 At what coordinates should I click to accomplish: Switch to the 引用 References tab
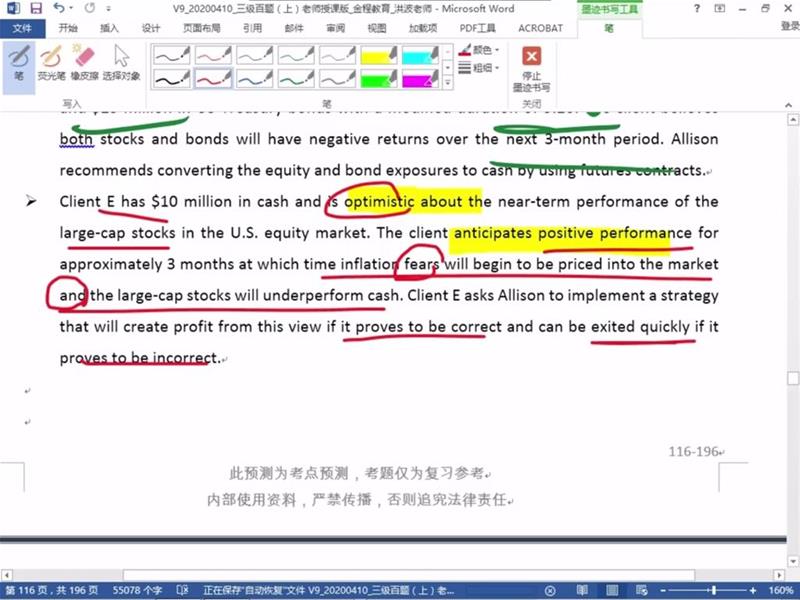click(253, 29)
